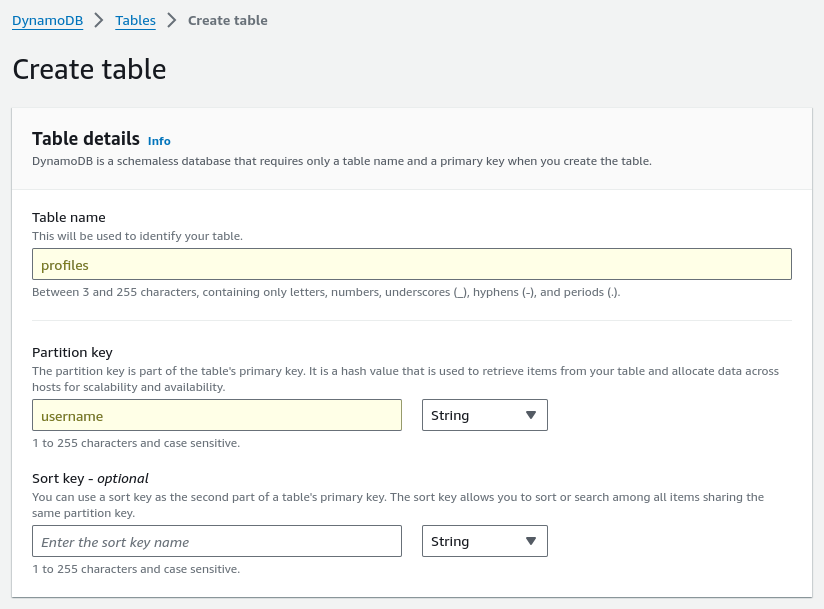The image size is (824, 609).
Task: Click the Partition key label
Action: coord(72,353)
